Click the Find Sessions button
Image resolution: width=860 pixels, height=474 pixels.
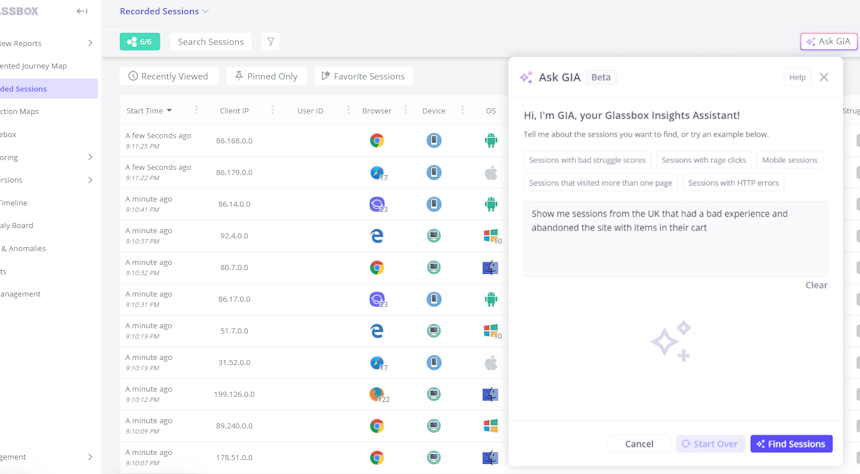tap(791, 444)
